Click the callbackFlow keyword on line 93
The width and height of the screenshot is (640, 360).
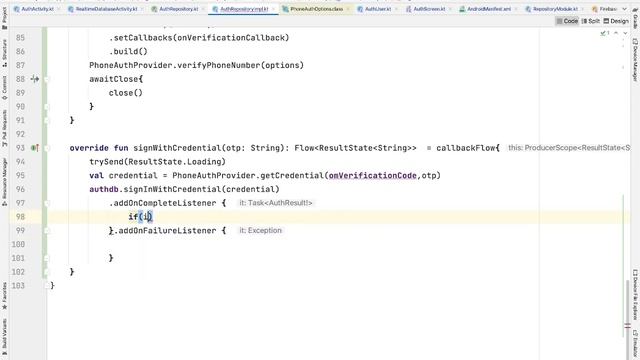(x=465, y=148)
